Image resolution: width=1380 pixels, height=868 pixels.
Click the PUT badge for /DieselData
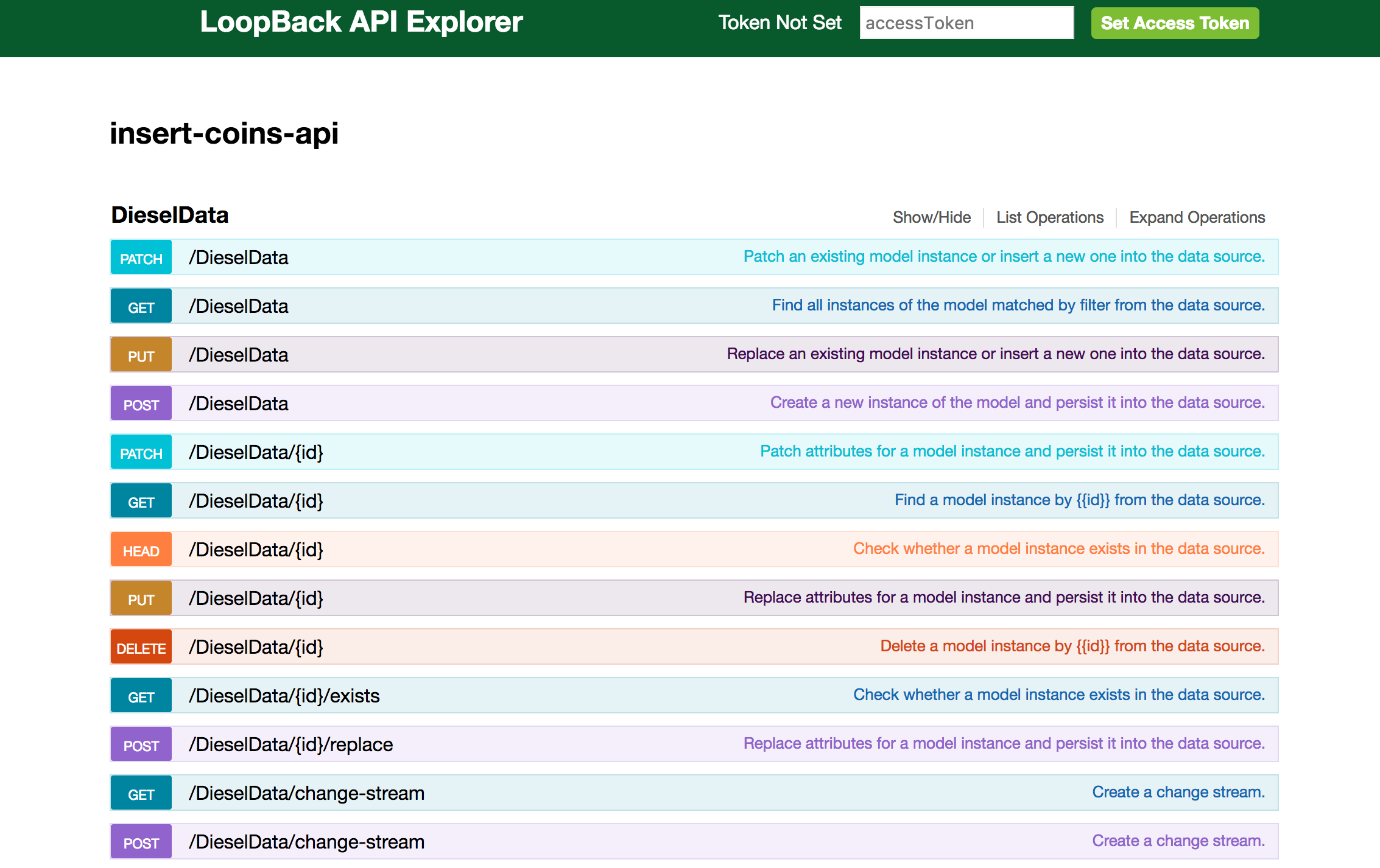tap(141, 355)
